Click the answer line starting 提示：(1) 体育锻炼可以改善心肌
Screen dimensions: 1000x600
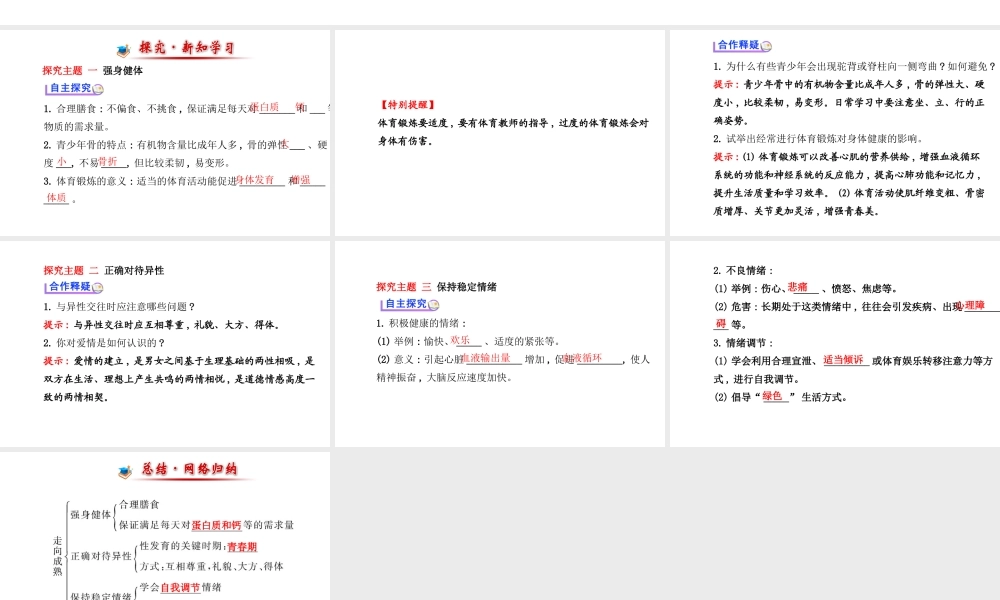(847, 157)
